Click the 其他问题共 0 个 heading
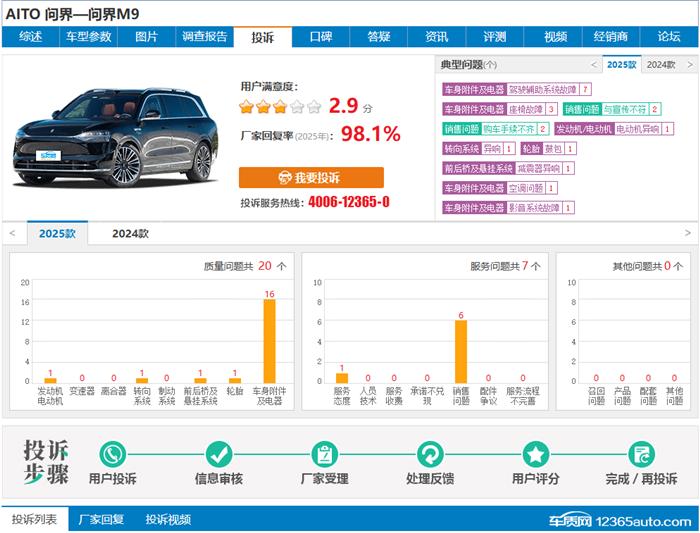The height and width of the screenshot is (533, 700). pos(648,266)
